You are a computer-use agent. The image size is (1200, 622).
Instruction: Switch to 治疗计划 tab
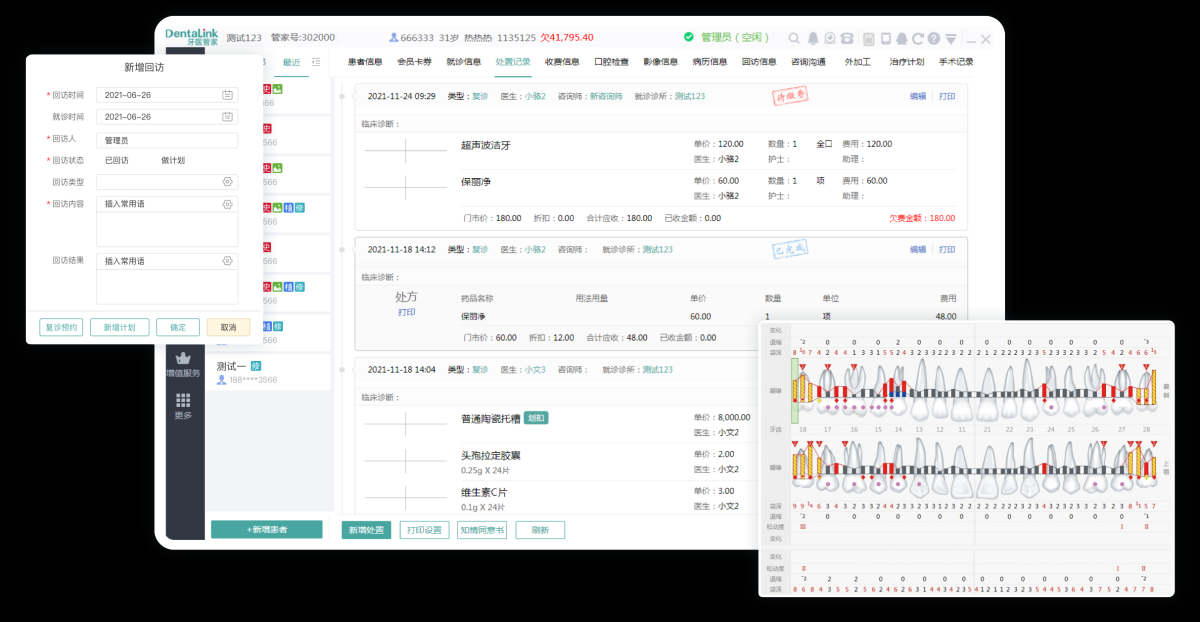[906, 62]
